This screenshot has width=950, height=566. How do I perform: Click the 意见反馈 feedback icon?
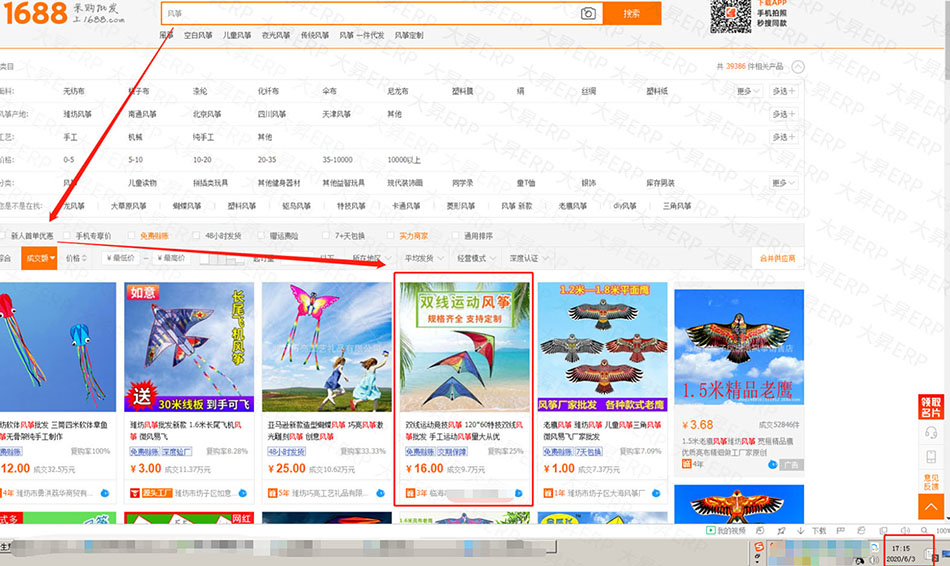pos(931,482)
